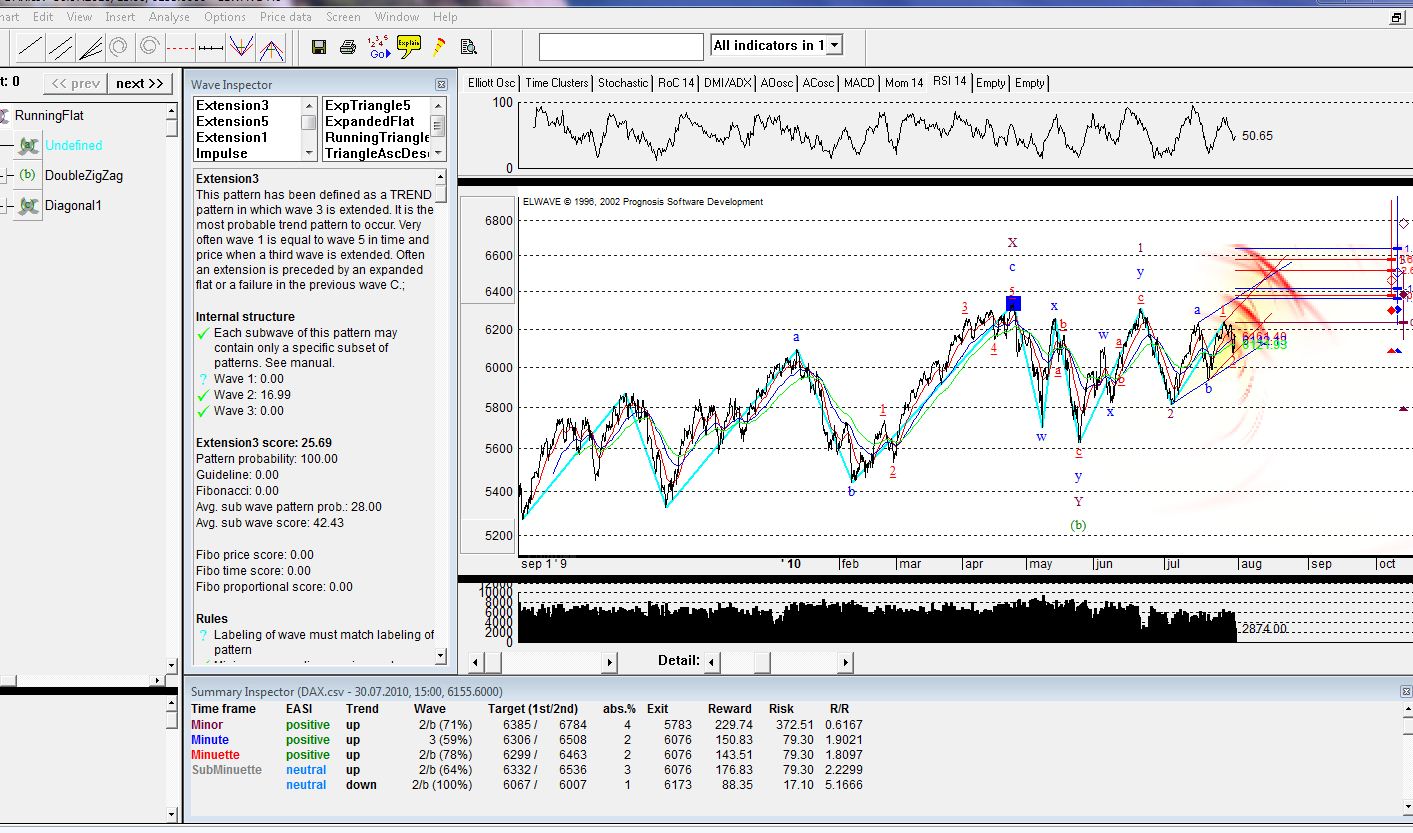Switch to the Time Clusters tab

point(557,83)
